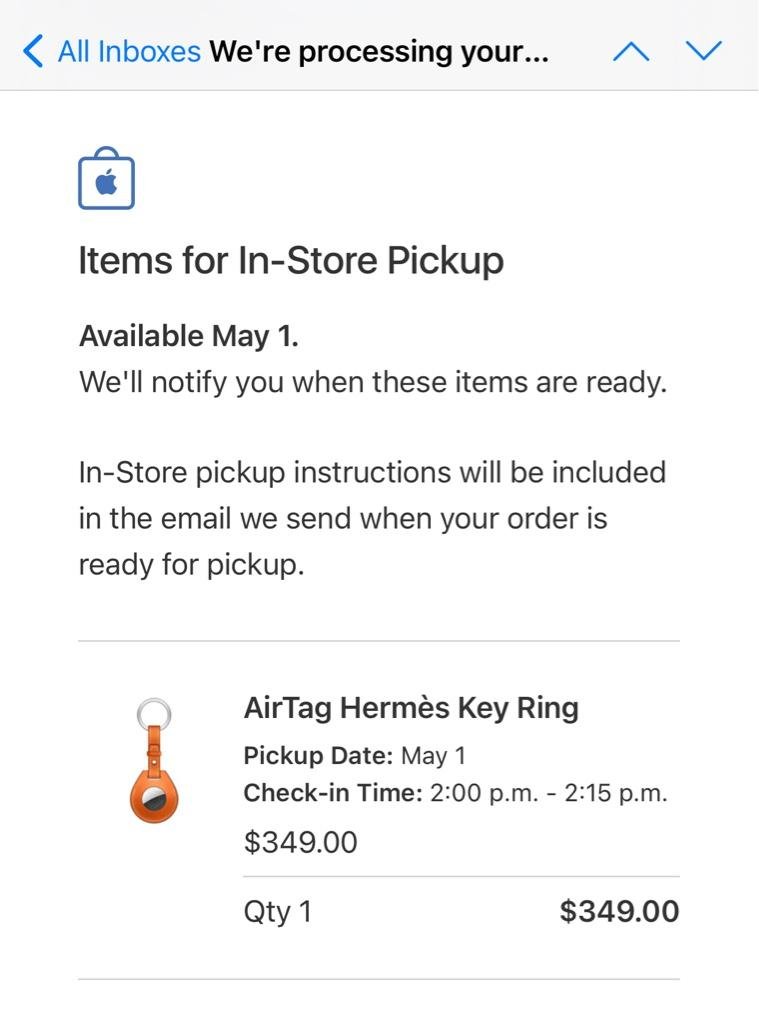
Task: Tap the Check-in Time label
Action: (333, 794)
